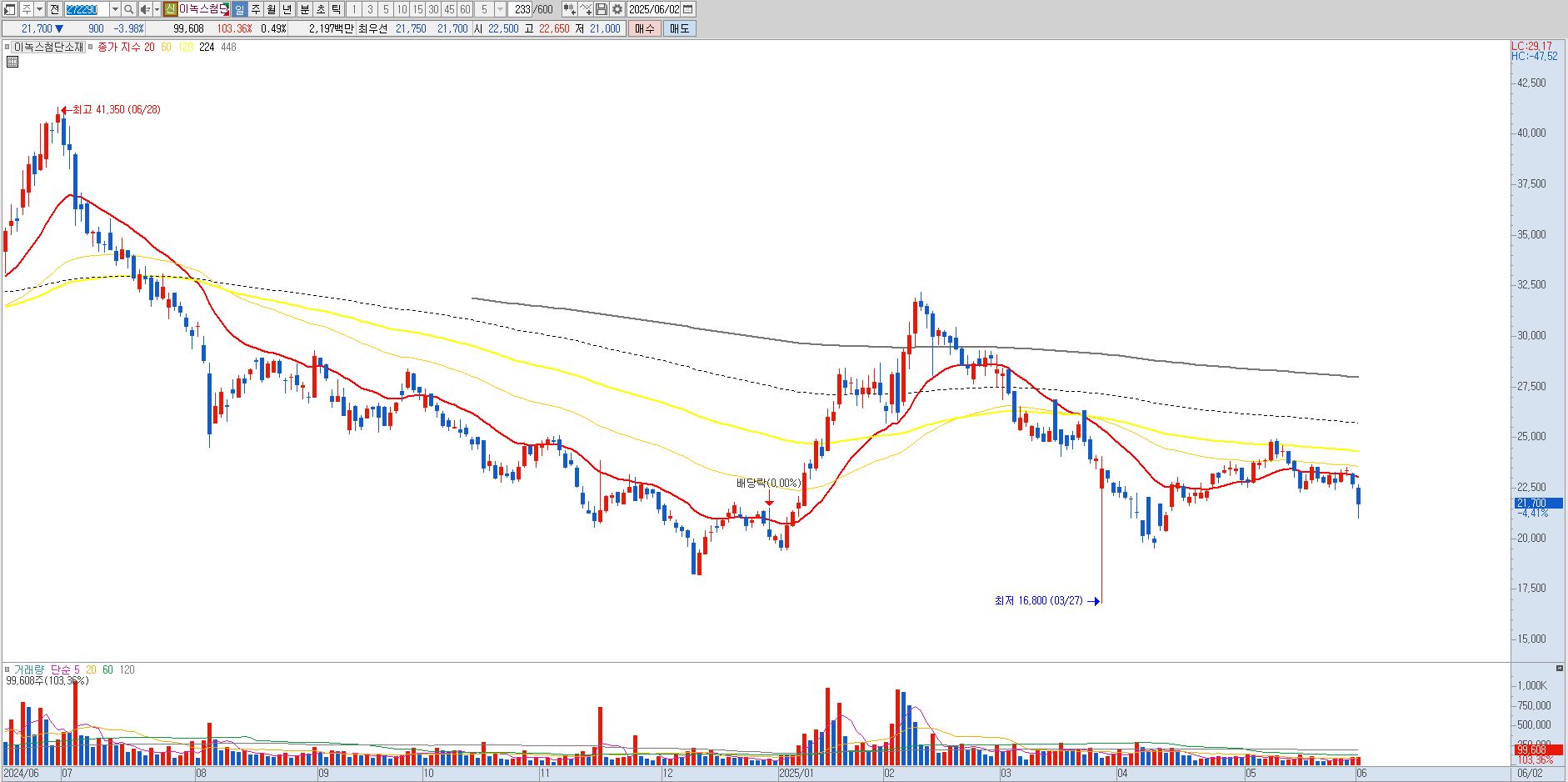Viewport: 1568px width, 782px height.
Task: Click the 최저 16,800 (03/27) low label
Action: click(1038, 600)
